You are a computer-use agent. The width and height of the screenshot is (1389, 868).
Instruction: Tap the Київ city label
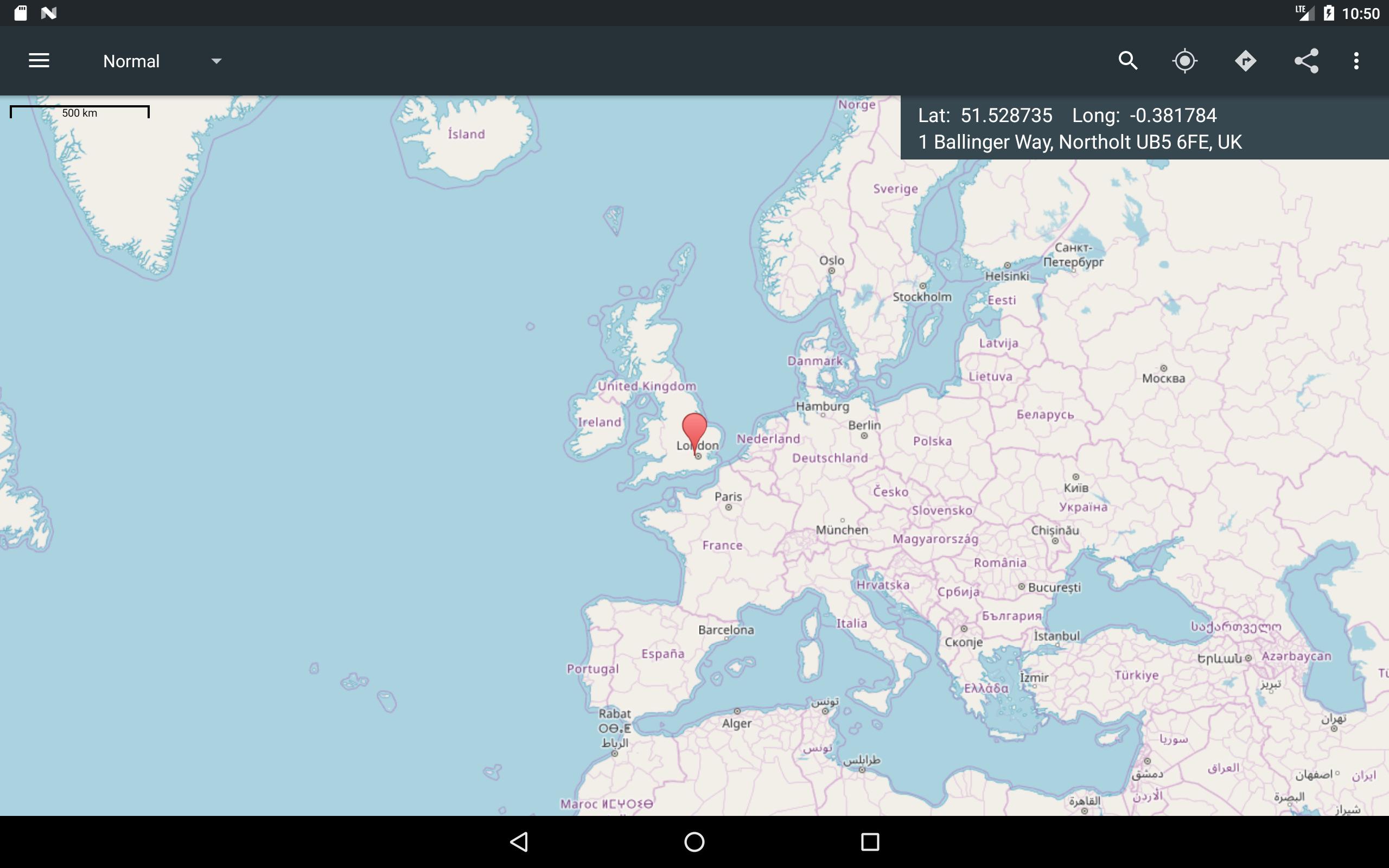pos(1076,488)
